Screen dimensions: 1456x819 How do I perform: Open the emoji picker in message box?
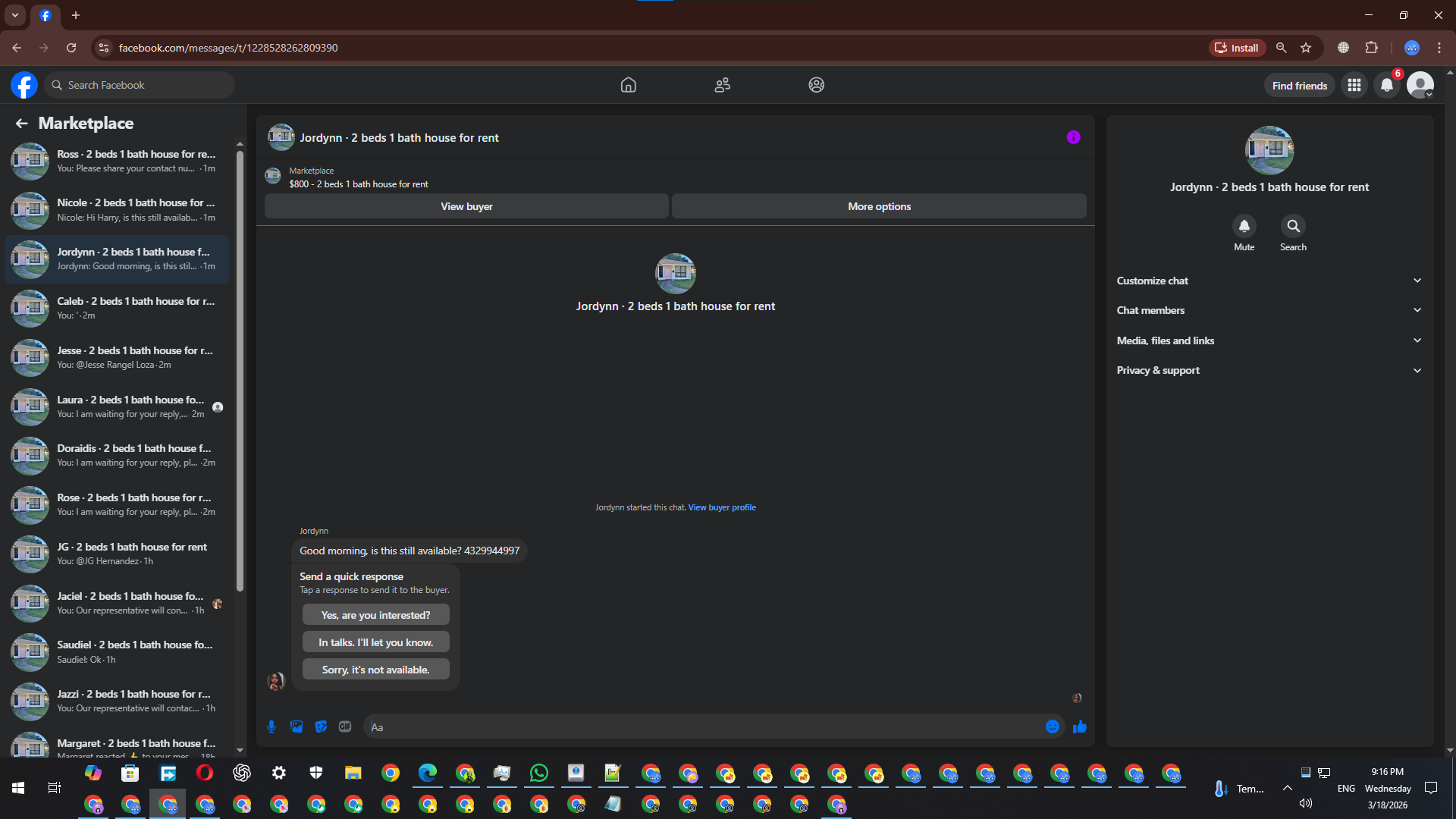pos(1052,726)
